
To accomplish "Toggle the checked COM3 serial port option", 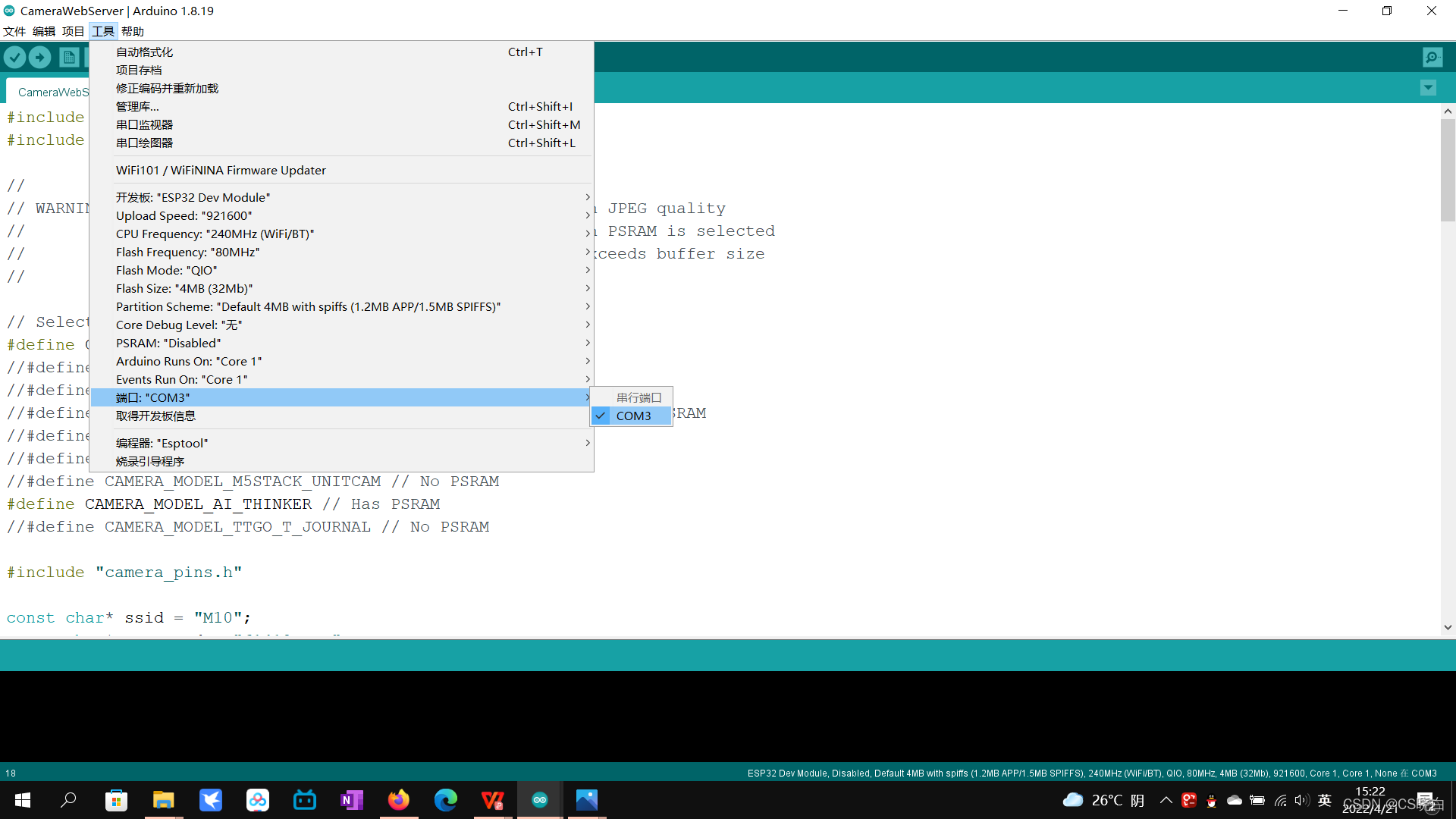I will pyautogui.click(x=632, y=416).
